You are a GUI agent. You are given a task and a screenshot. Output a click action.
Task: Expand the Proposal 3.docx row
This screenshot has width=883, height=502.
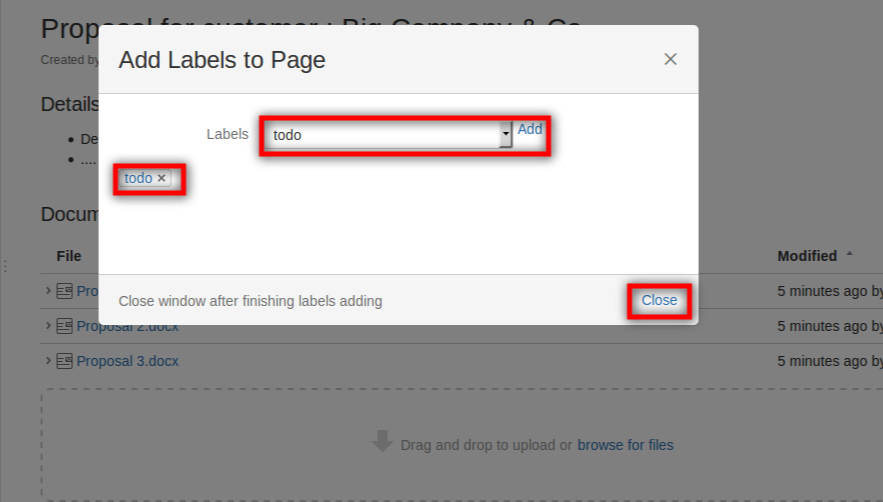(x=48, y=361)
